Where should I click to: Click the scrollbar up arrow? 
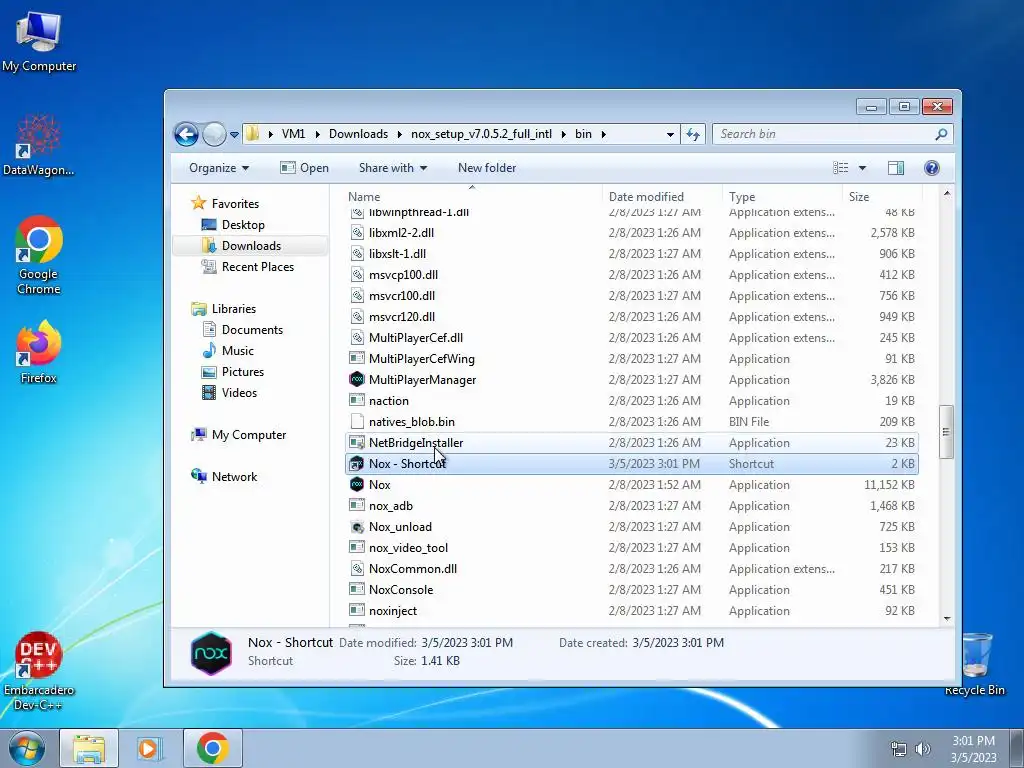tap(946, 194)
